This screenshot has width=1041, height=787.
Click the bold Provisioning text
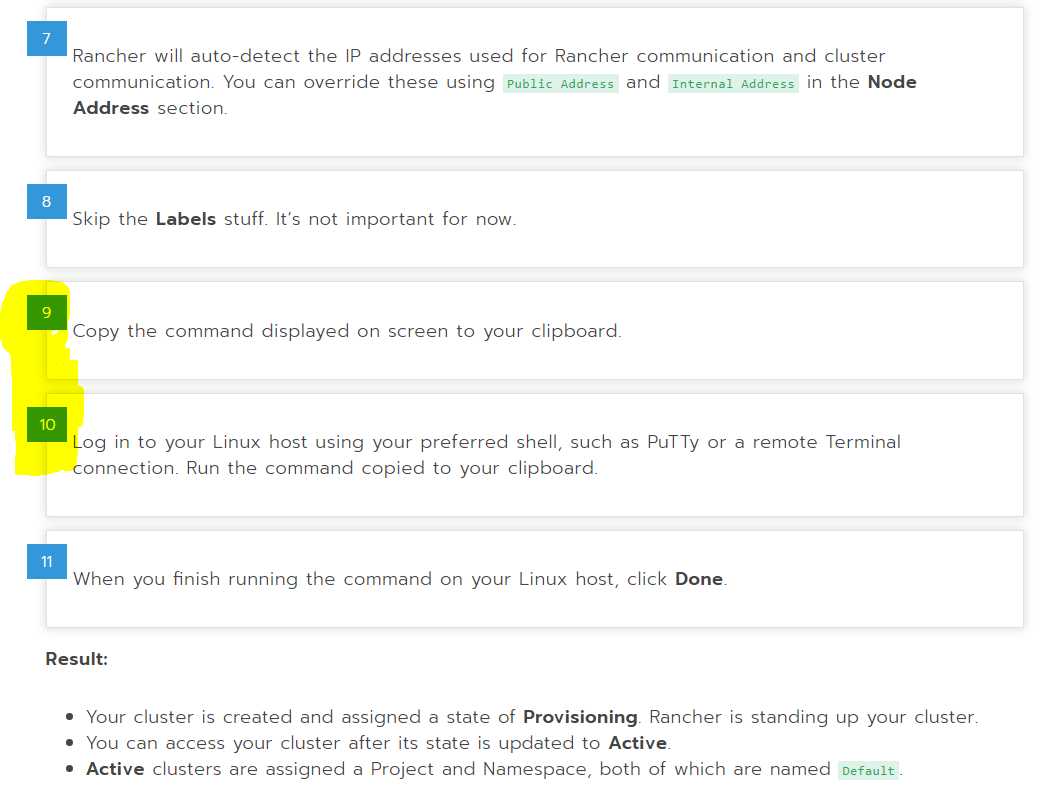(x=580, y=717)
